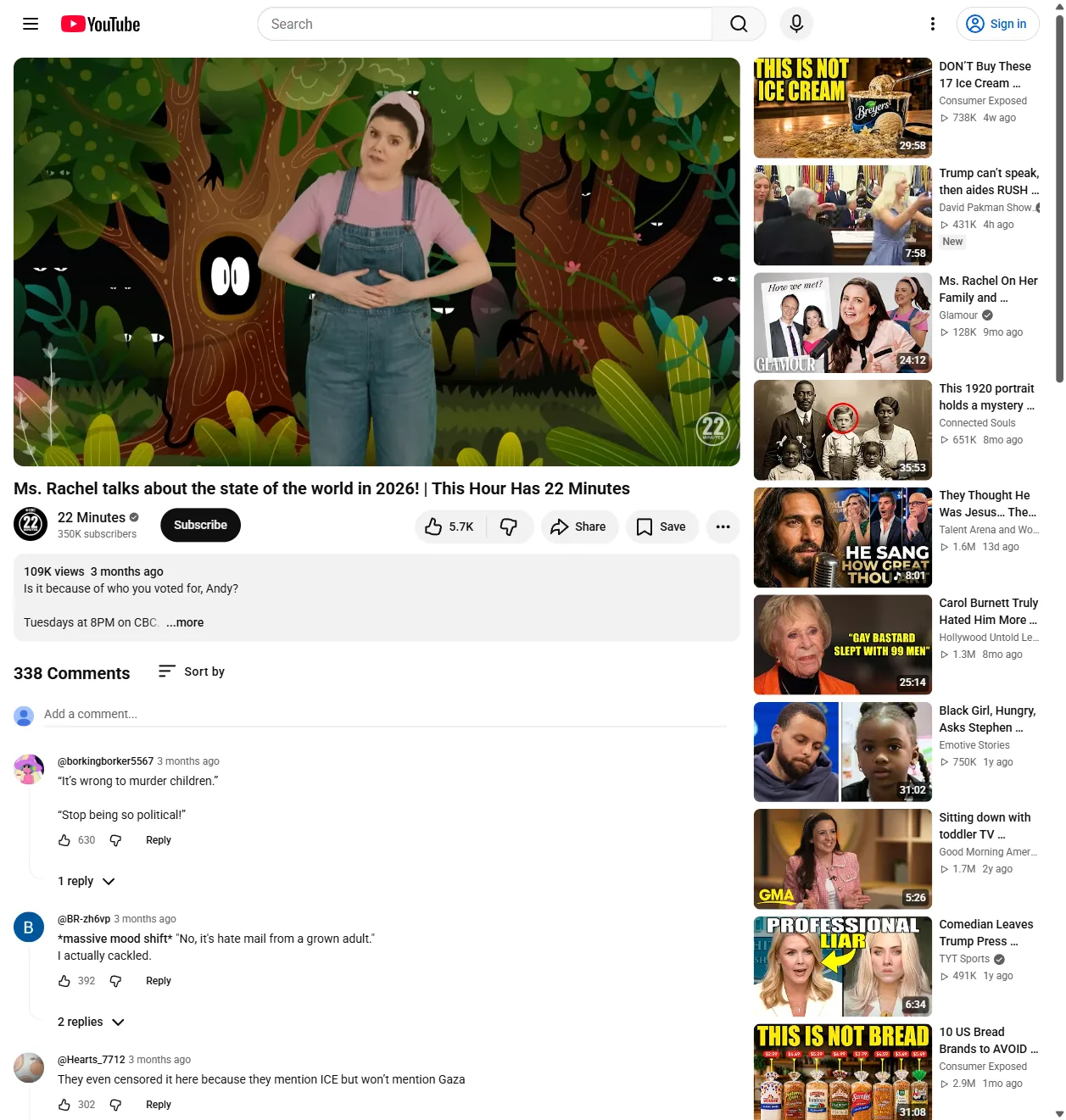Open 'They Thought He Was Jesus' title
The width and height of the screenshot is (1066, 1120).
(x=988, y=504)
